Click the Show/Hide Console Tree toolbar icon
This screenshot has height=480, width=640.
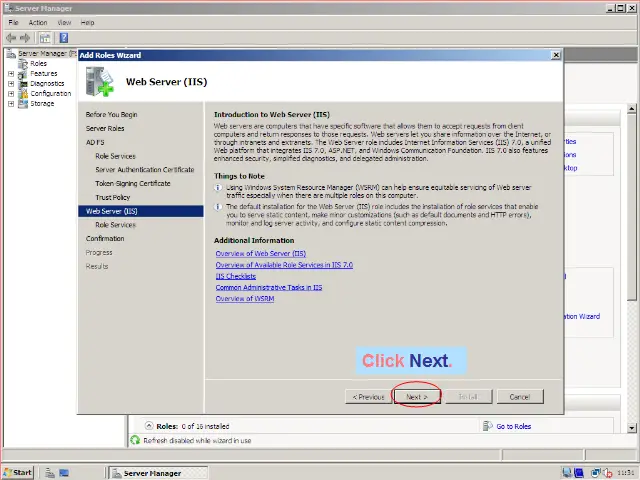(45, 38)
